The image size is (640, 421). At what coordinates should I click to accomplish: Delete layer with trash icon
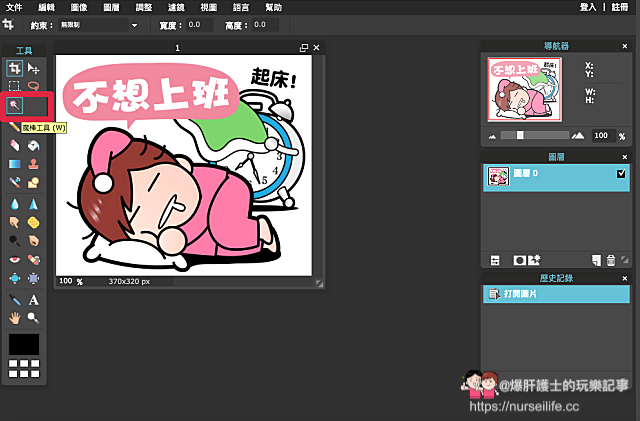(x=611, y=260)
